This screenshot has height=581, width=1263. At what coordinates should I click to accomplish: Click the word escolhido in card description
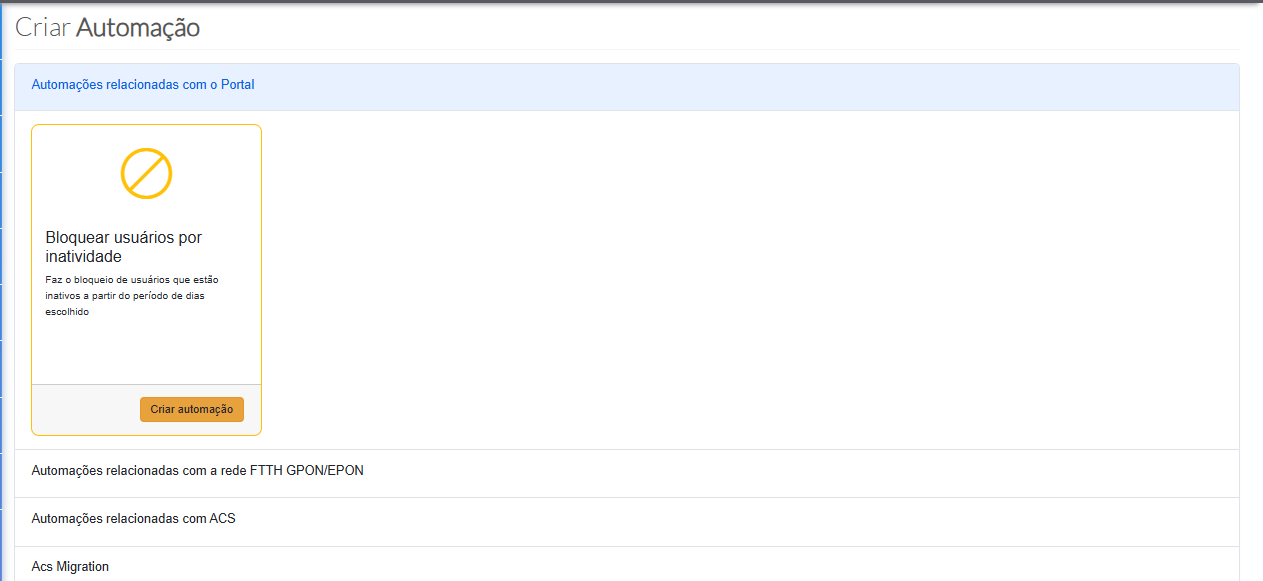point(68,312)
